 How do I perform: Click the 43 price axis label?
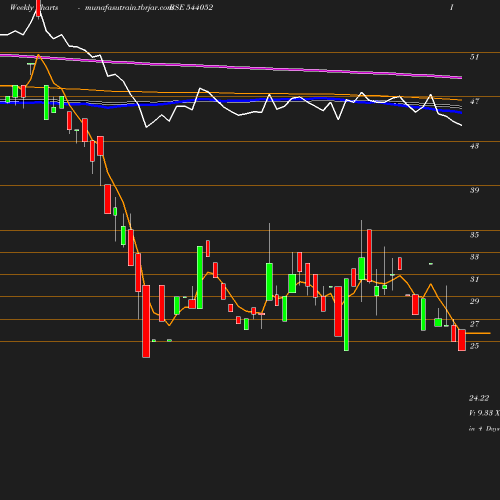(x=474, y=146)
